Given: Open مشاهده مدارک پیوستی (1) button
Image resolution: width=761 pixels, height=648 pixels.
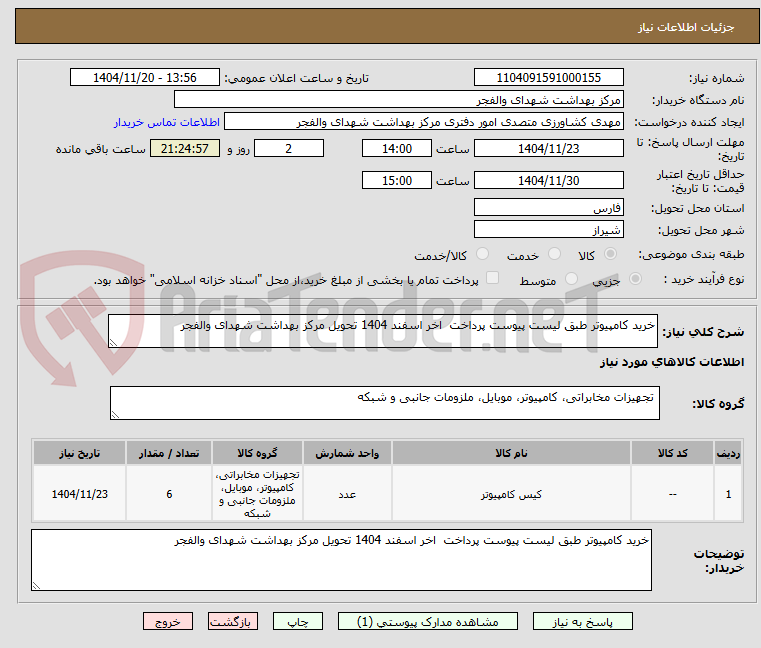Looking at the screenshot, I should point(428,621).
